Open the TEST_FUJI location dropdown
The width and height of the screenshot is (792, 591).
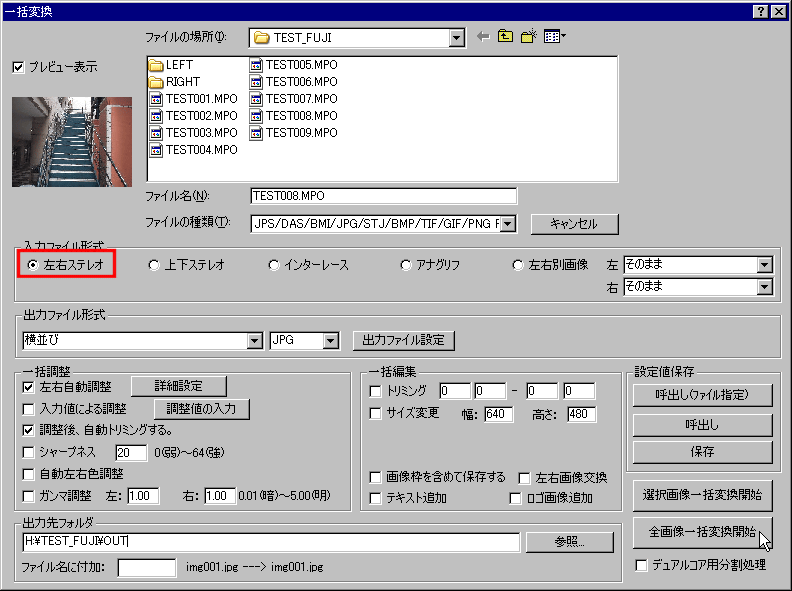coord(456,38)
